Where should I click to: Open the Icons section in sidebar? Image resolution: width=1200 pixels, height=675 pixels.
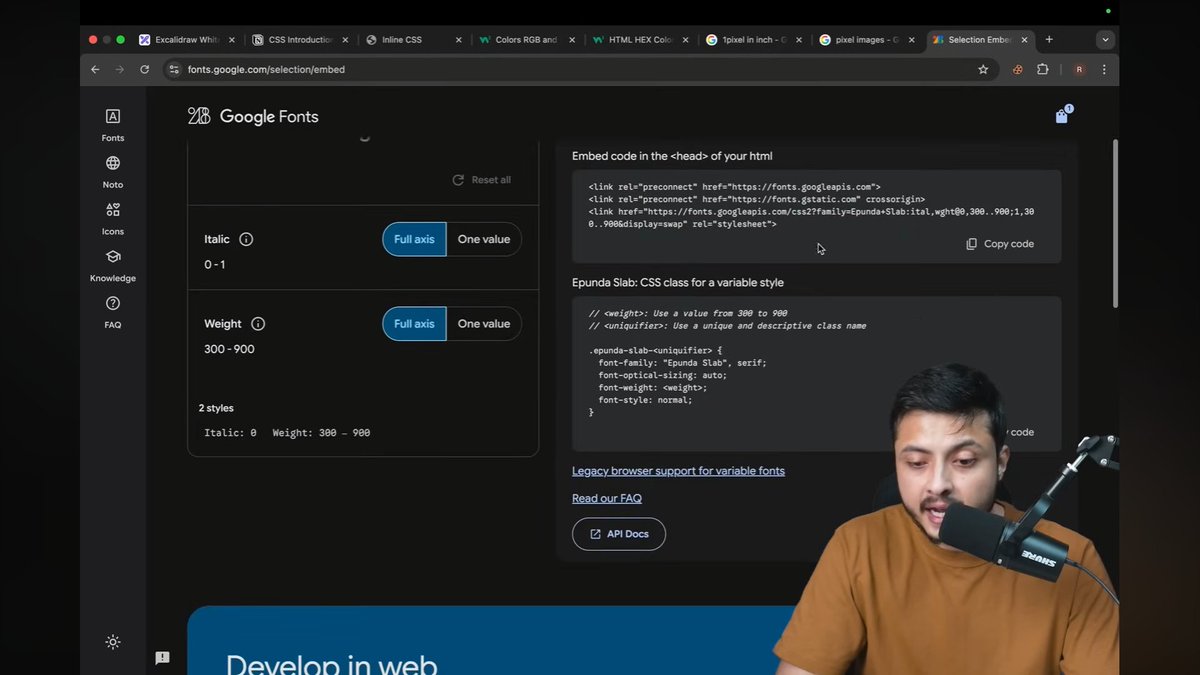[x=113, y=219]
